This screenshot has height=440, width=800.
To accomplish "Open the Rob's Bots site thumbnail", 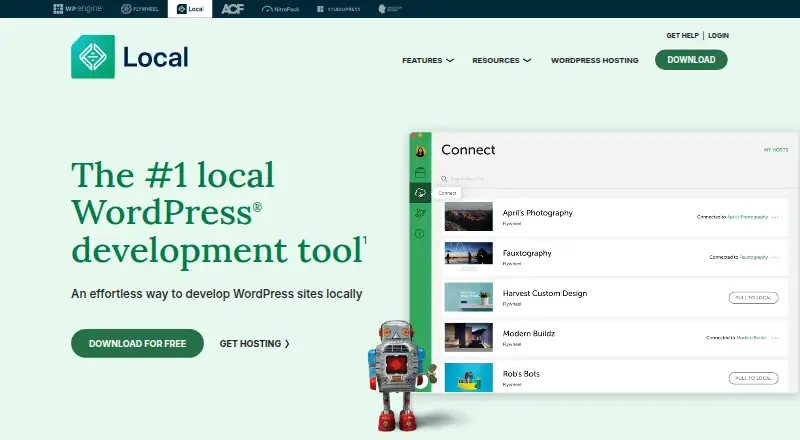I will click(x=468, y=378).
